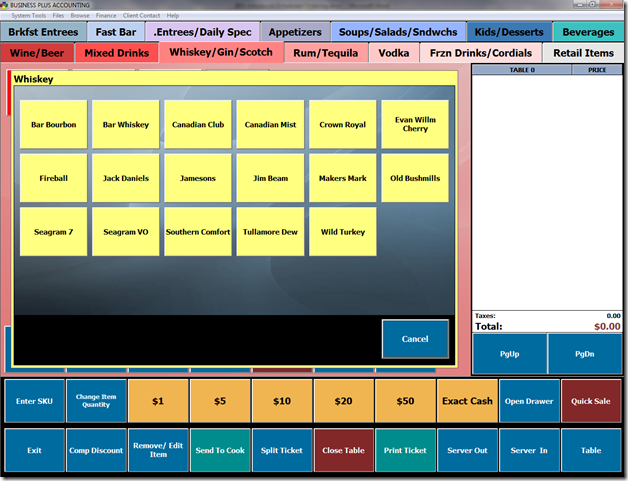The image size is (628, 481).
Task: Exit the point of sale screen
Action: coord(34,450)
